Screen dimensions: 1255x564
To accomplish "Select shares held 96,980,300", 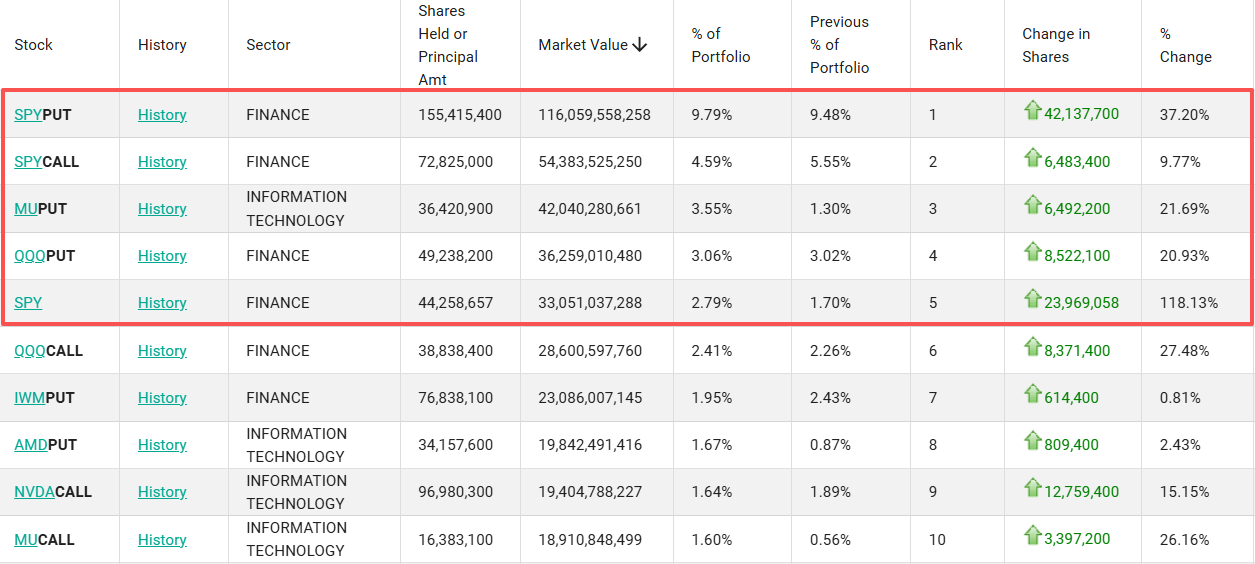I will 456,492.
